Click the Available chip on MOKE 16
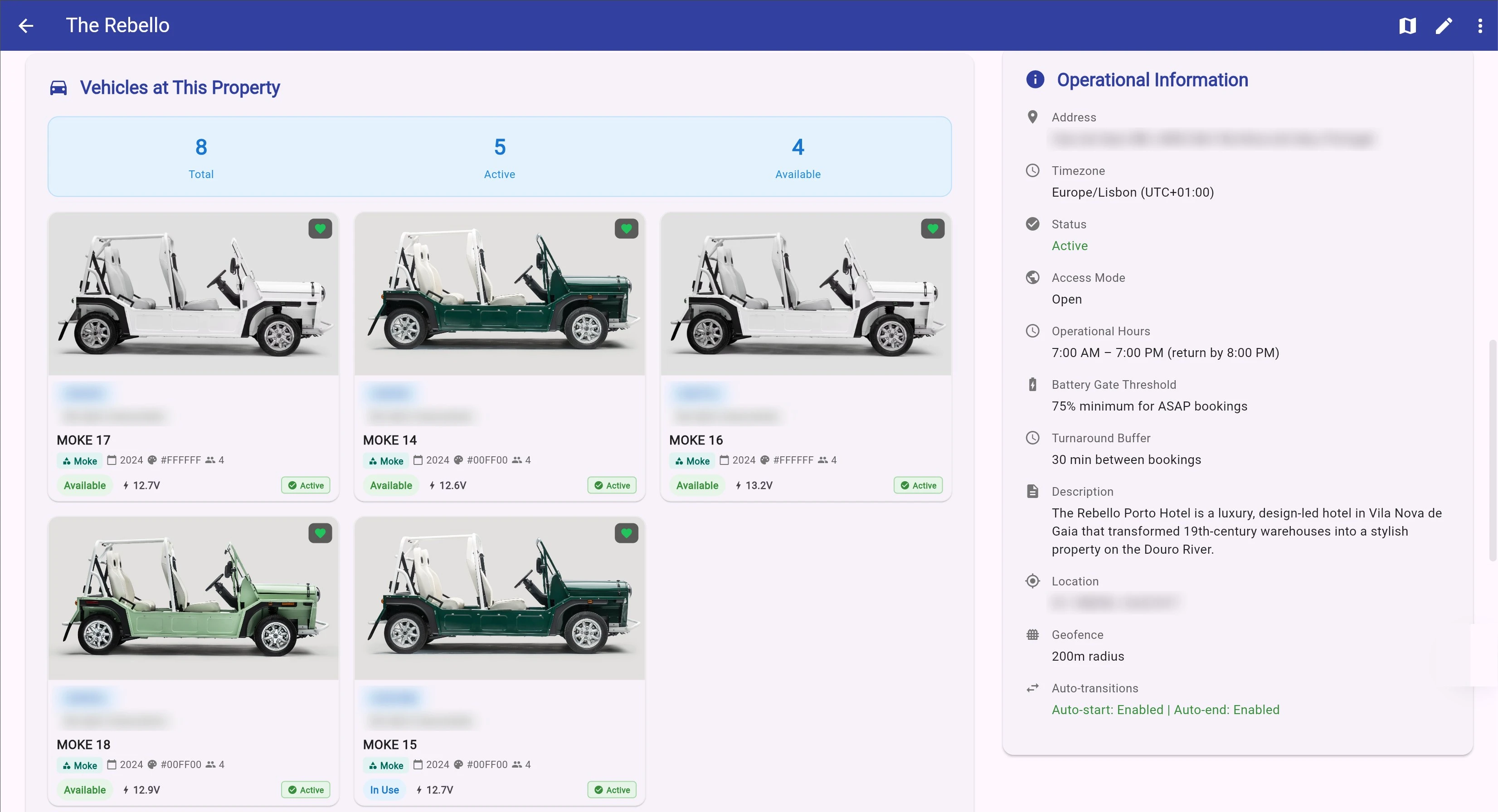 [x=697, y=485]
